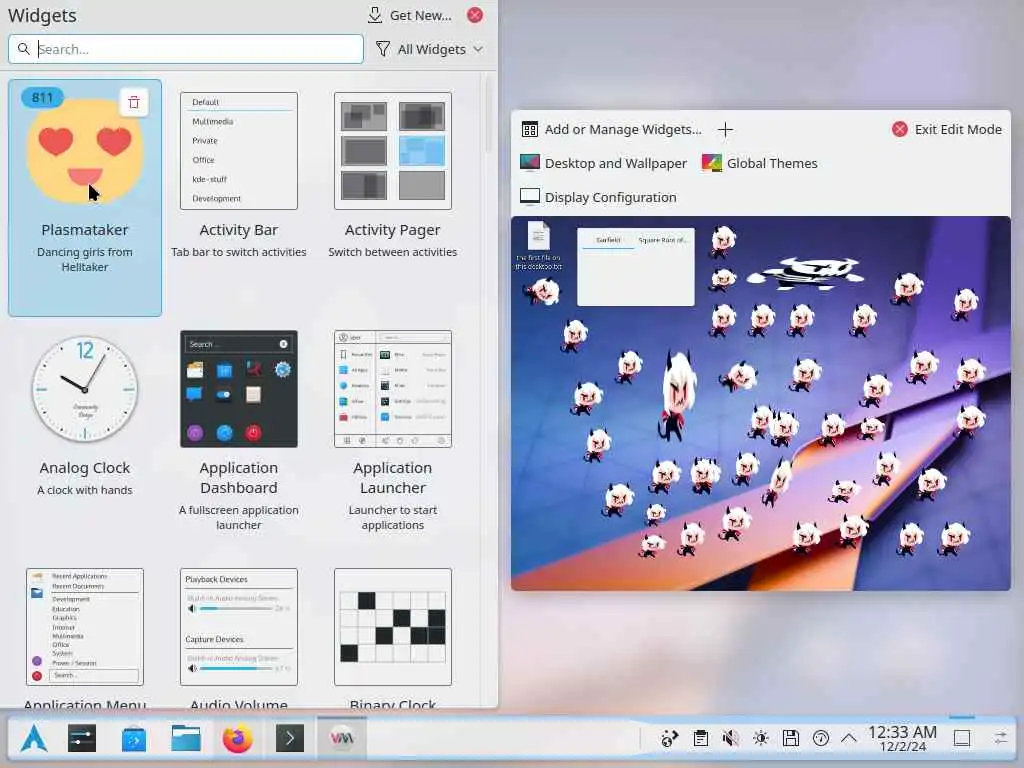Pick the Binary Clock widget preview

(392, 627)
